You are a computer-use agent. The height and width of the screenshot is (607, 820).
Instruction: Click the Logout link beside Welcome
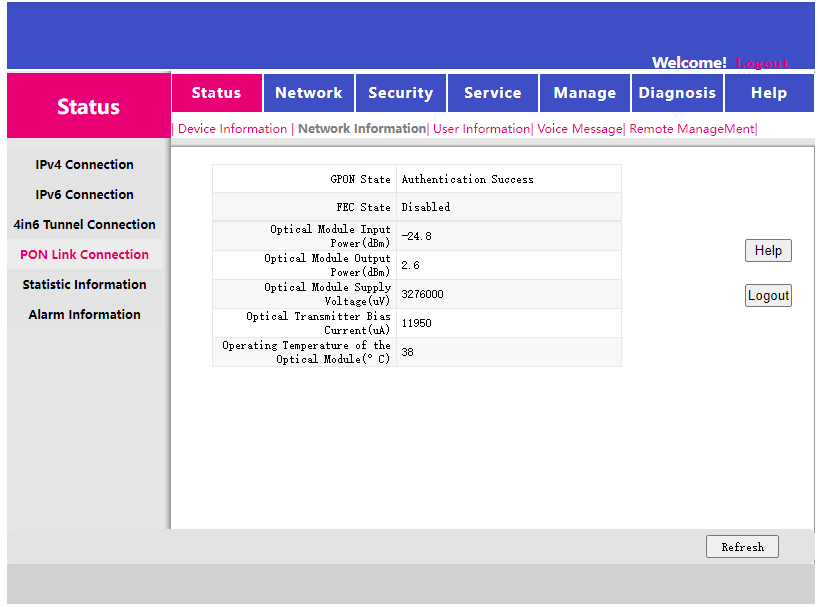[x=762, y=63]
